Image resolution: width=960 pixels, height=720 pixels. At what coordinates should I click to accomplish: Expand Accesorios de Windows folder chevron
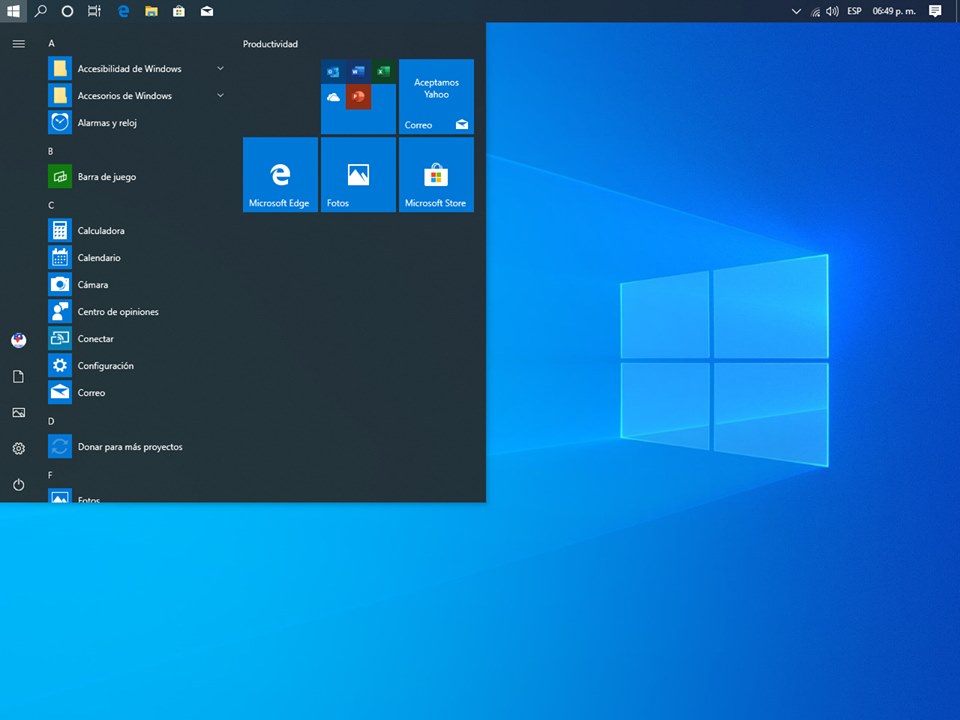(220, 96)
